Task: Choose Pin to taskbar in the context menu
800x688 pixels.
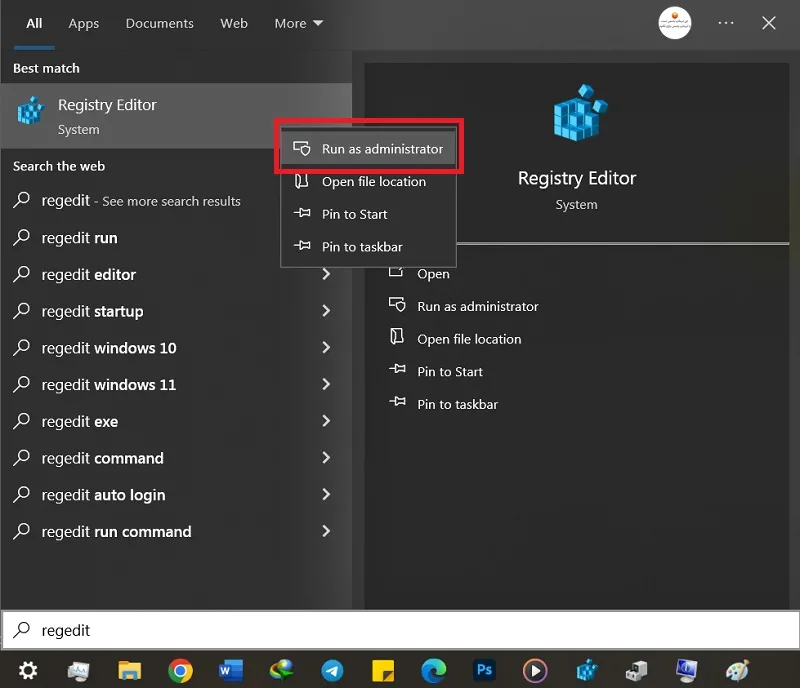Action: coord(368,247)
